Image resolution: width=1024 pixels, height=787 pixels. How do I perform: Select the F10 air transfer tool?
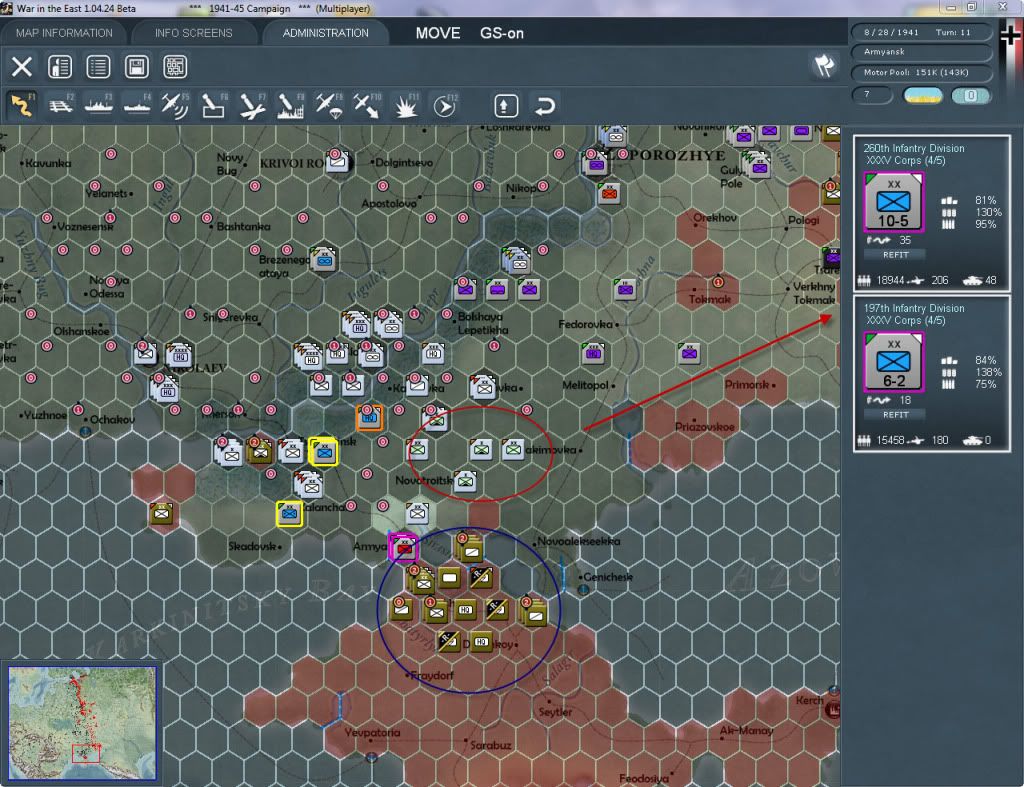(x=367, y=106)
